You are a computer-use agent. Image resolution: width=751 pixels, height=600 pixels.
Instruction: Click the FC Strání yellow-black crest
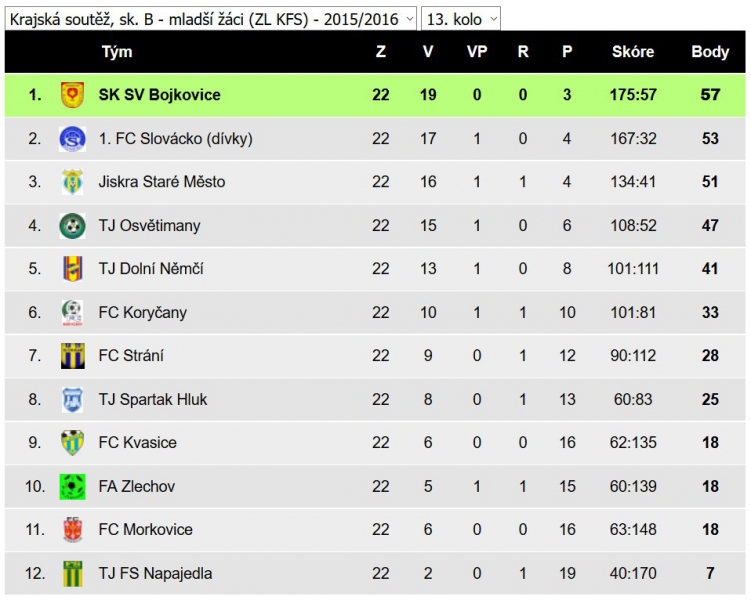point(72,356)
